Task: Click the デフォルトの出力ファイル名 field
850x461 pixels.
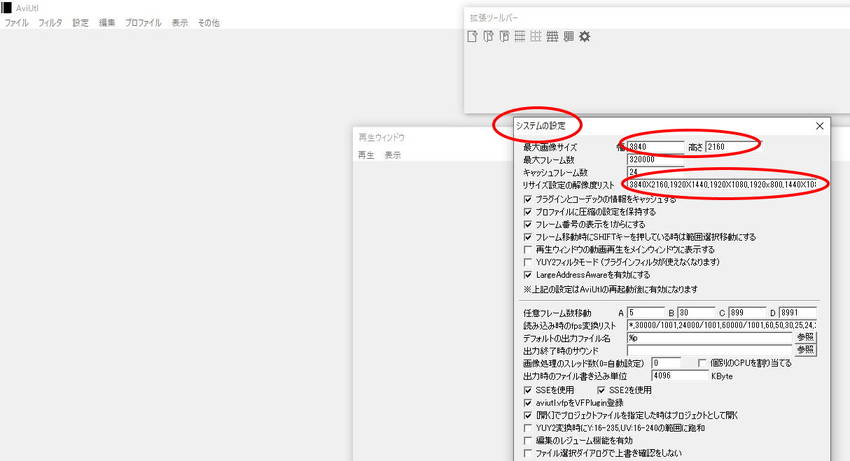Action: tap(710, 338)
